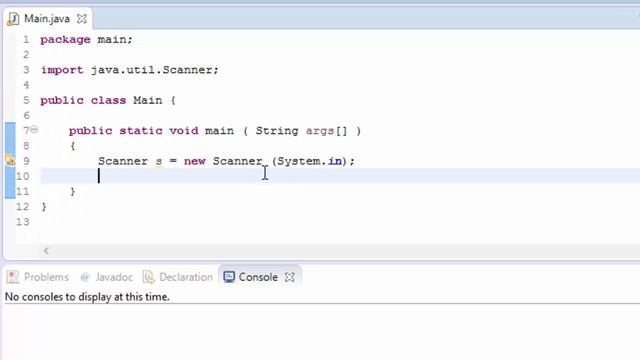Click 'No consoles to display at this time.' message

(x=87, y=297)
